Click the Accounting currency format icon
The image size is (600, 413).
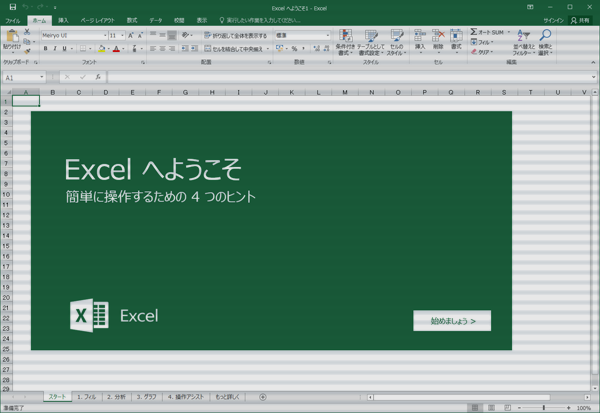click(x=279, y=48)
